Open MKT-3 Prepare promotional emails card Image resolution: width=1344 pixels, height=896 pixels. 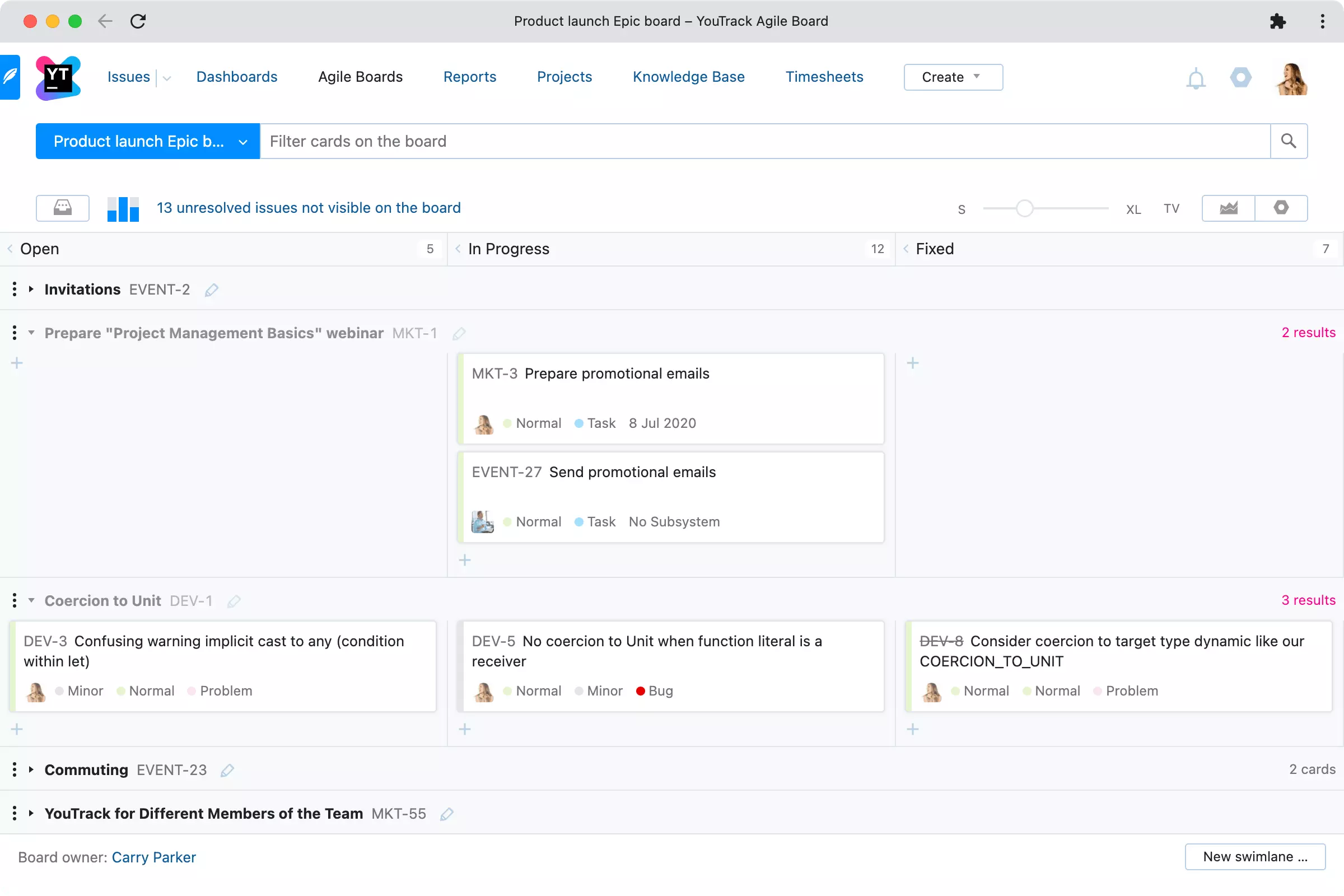coord(671,398)
